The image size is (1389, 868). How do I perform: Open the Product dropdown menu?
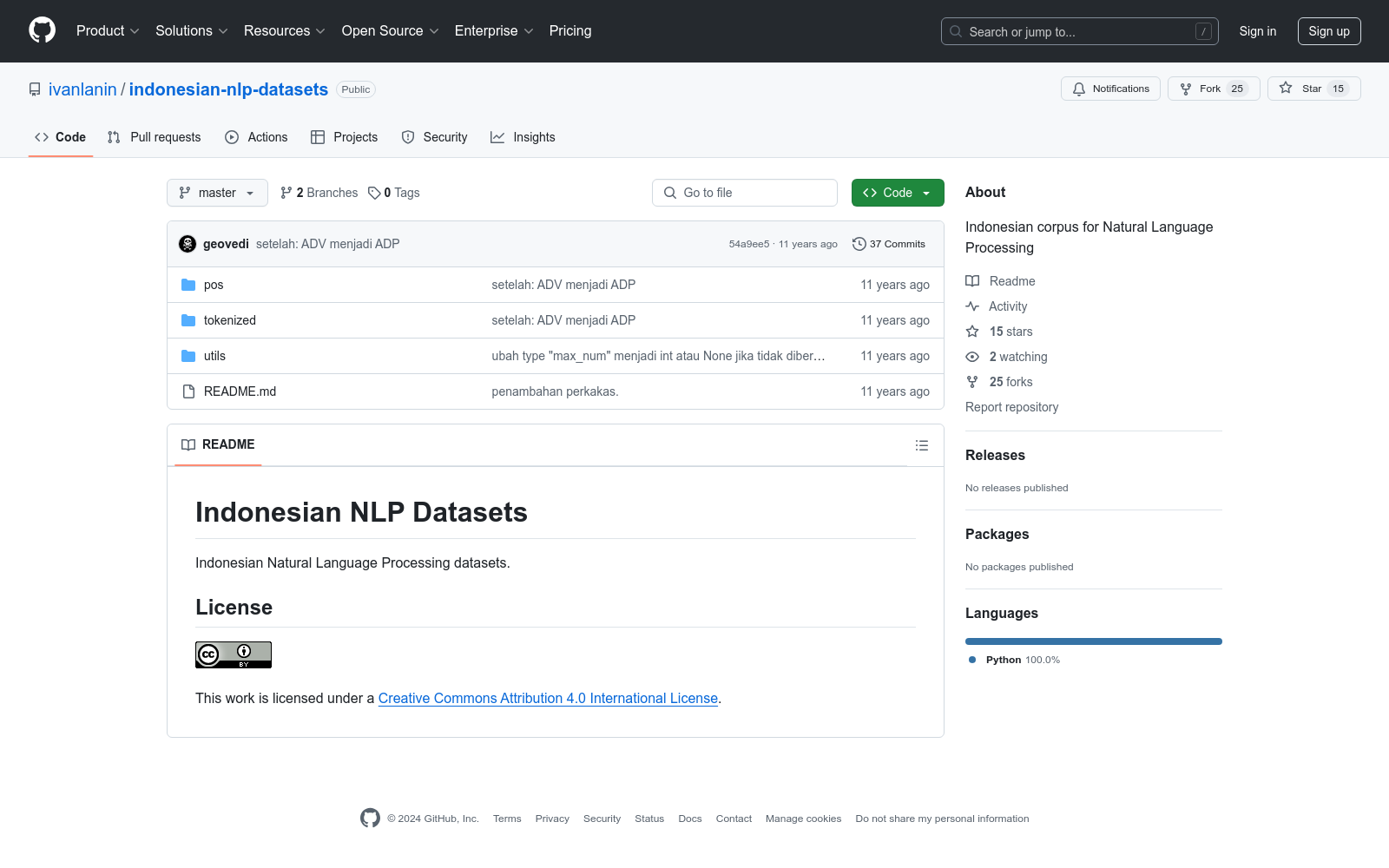(108, 31)
